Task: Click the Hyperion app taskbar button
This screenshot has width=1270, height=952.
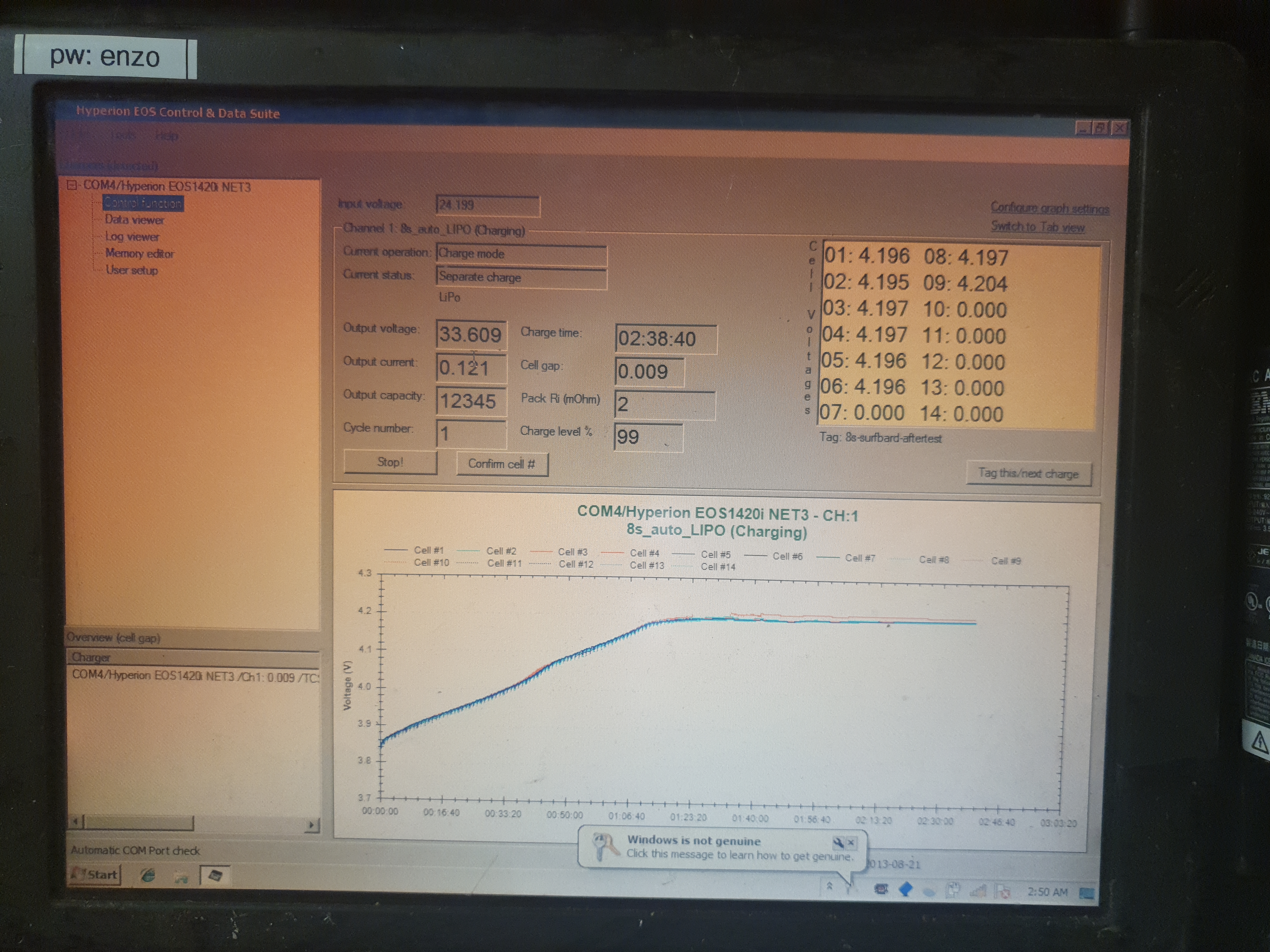Action: tap(215, 875)
